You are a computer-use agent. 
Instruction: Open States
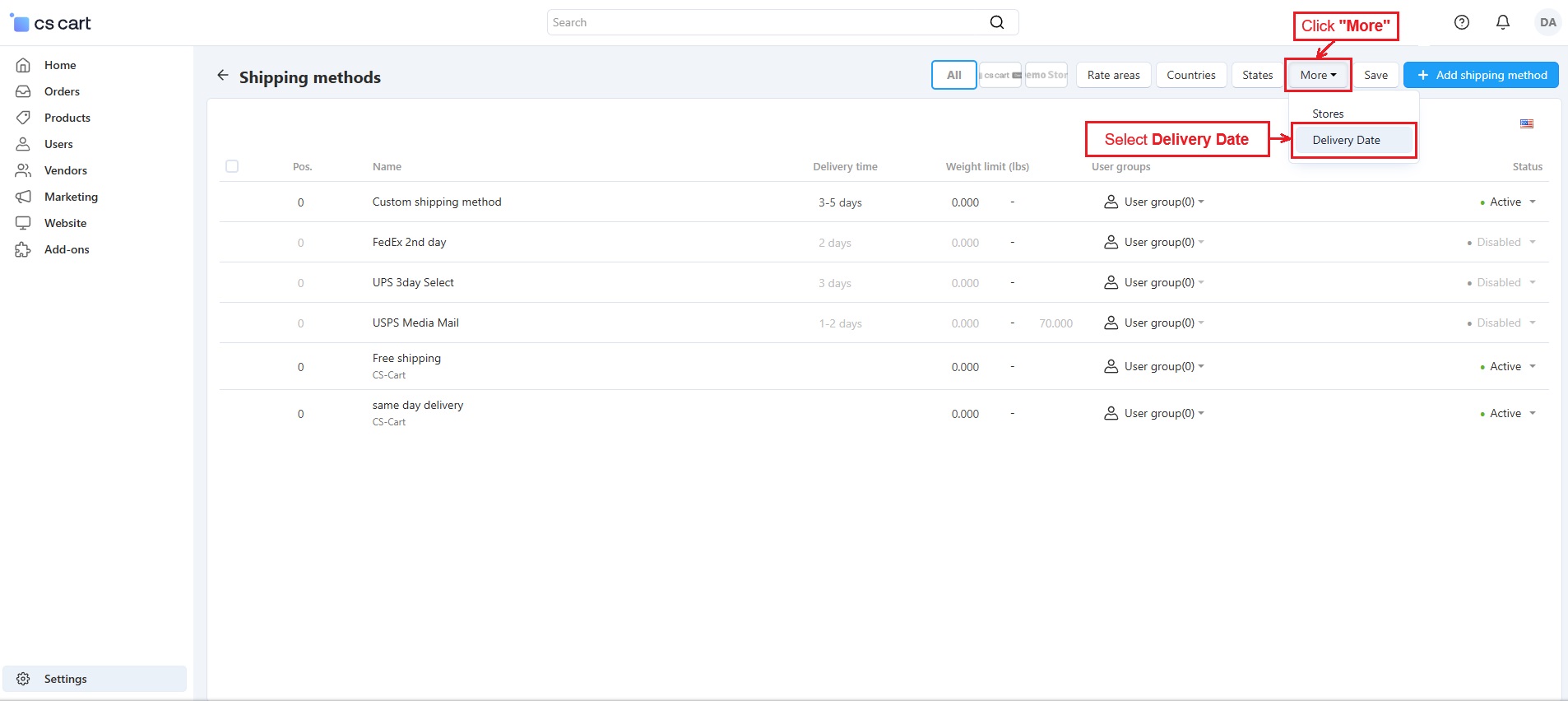(x=1257, y=75)
